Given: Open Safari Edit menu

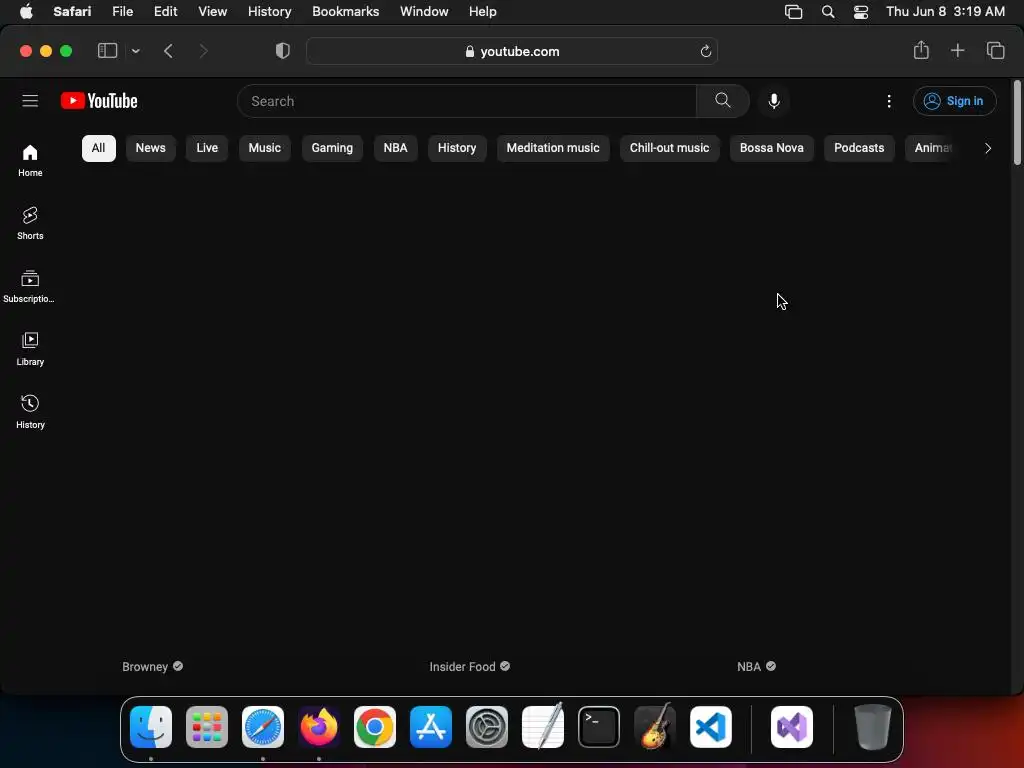Looking at the screenshot, I should [x=165, y=12].
